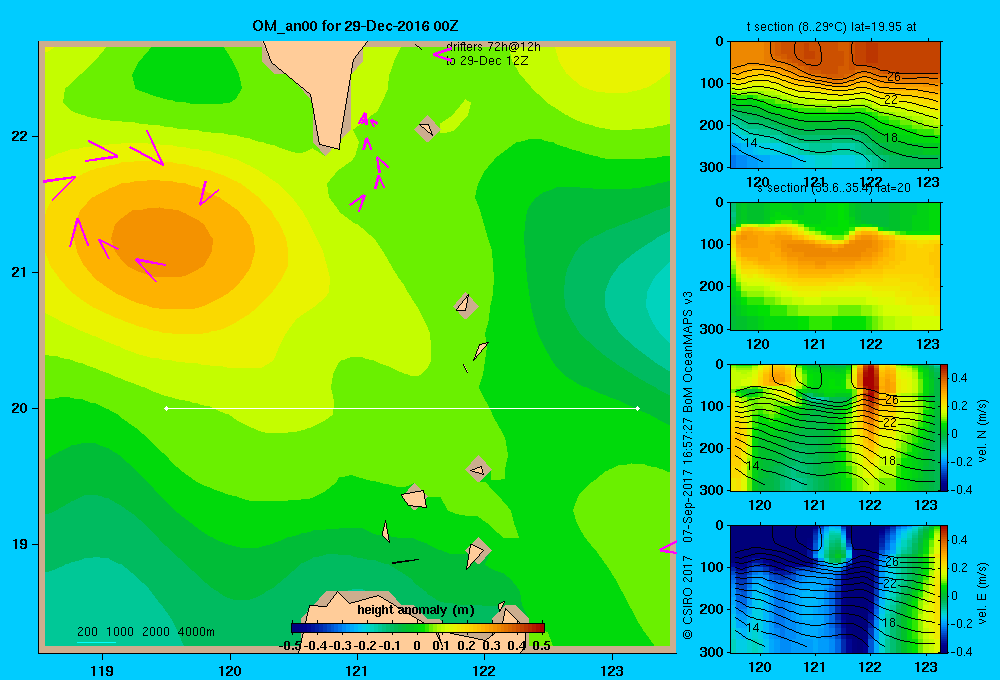This screenshot has height=680, width=1000.
Task: Click the 14 contour label in temperature section
Action: pyautogui.click(x=751, y=143)
